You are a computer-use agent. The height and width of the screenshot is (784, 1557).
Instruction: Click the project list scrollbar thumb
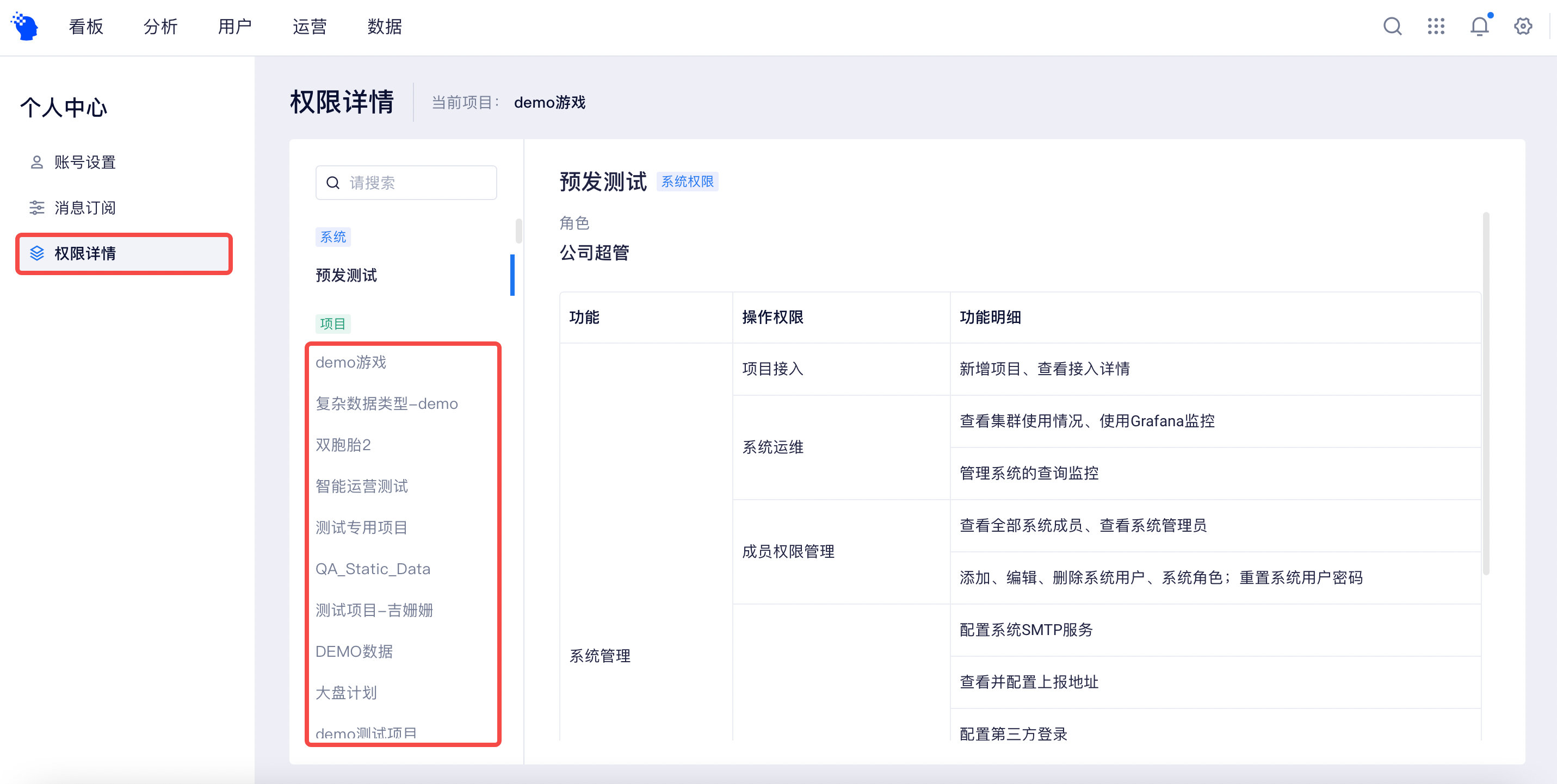coord(518,231)
